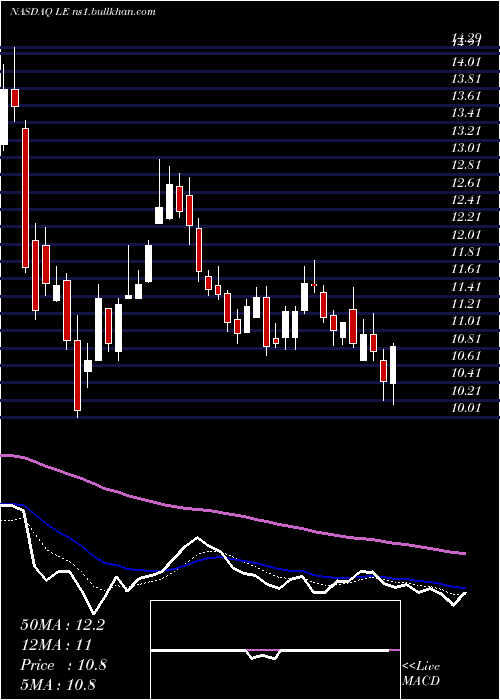
Task: Click the 13.01 price axis label
Action: tap(466, 148)
